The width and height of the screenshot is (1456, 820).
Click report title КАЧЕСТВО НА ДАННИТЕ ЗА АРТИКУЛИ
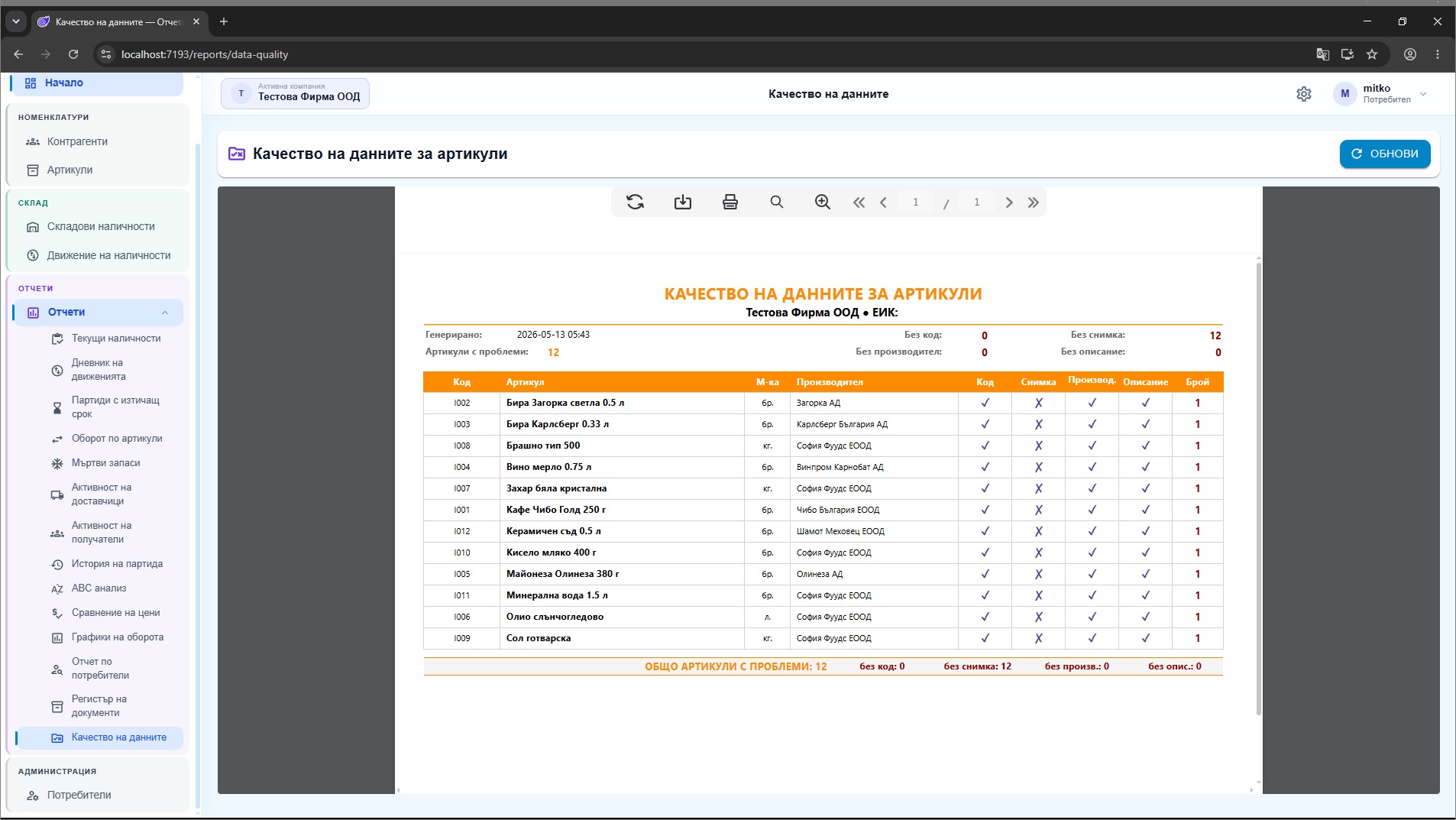pyautogui.click(x=823, y=293)
